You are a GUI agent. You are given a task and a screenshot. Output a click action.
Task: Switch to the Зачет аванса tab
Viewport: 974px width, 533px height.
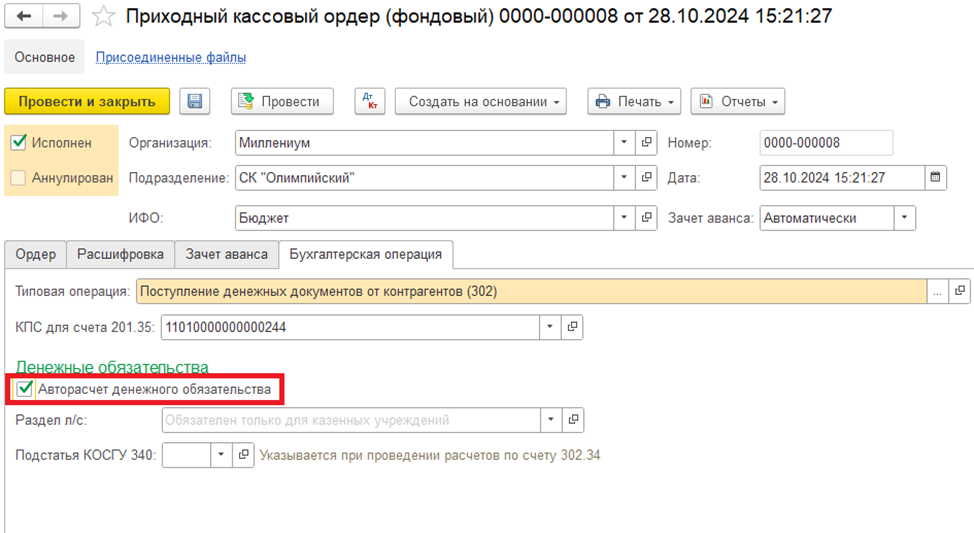pos(227,255)
